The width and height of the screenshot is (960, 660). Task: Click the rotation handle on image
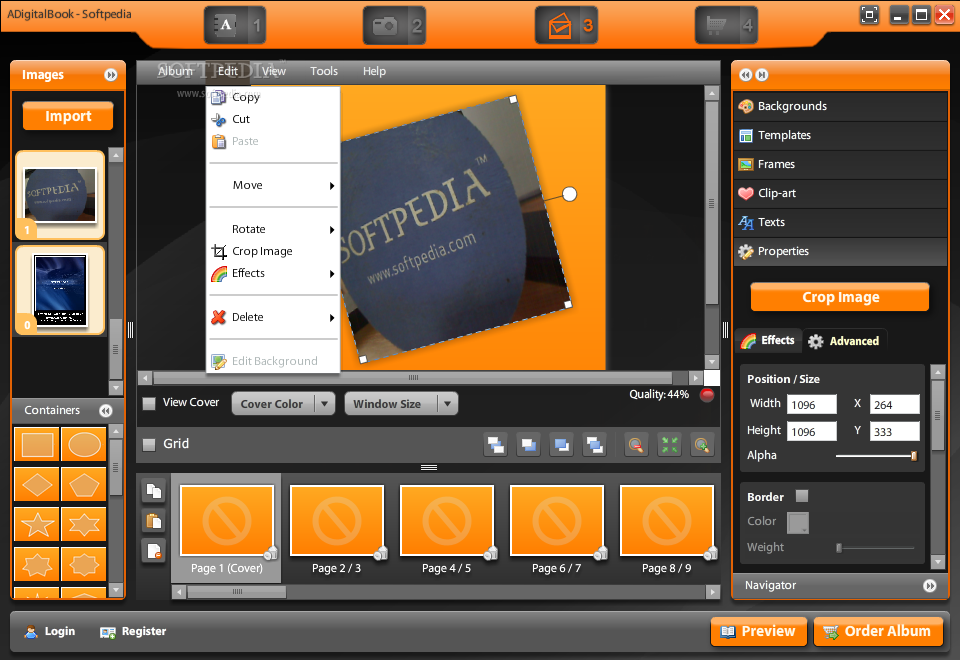click(x=569, y=194)
